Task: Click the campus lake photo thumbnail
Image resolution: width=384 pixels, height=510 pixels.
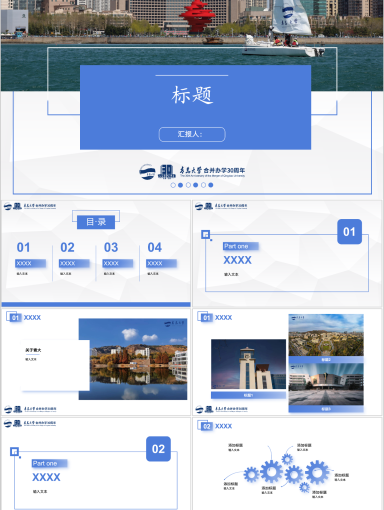Action: (x=133, y=359)
